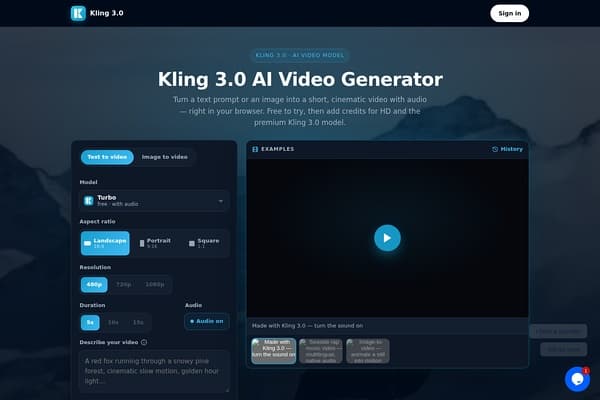Open History in the examples panel
Image resolution: width=600 pixels, height=400 pixels.
tap(507, 149)
